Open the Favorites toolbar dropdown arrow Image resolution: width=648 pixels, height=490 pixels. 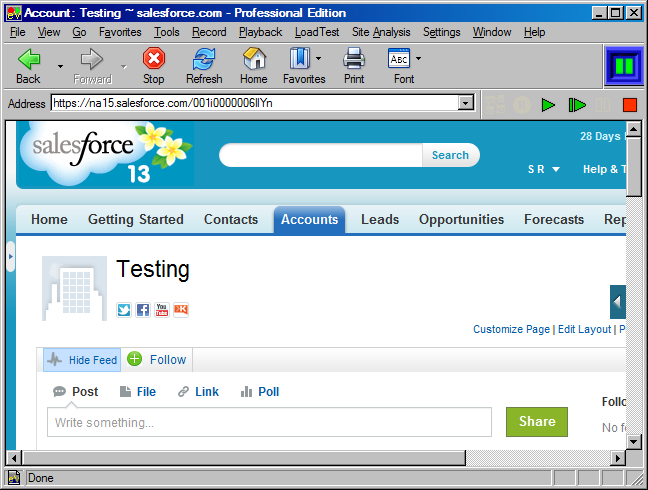pyautogui.click(x=318, y=58)
